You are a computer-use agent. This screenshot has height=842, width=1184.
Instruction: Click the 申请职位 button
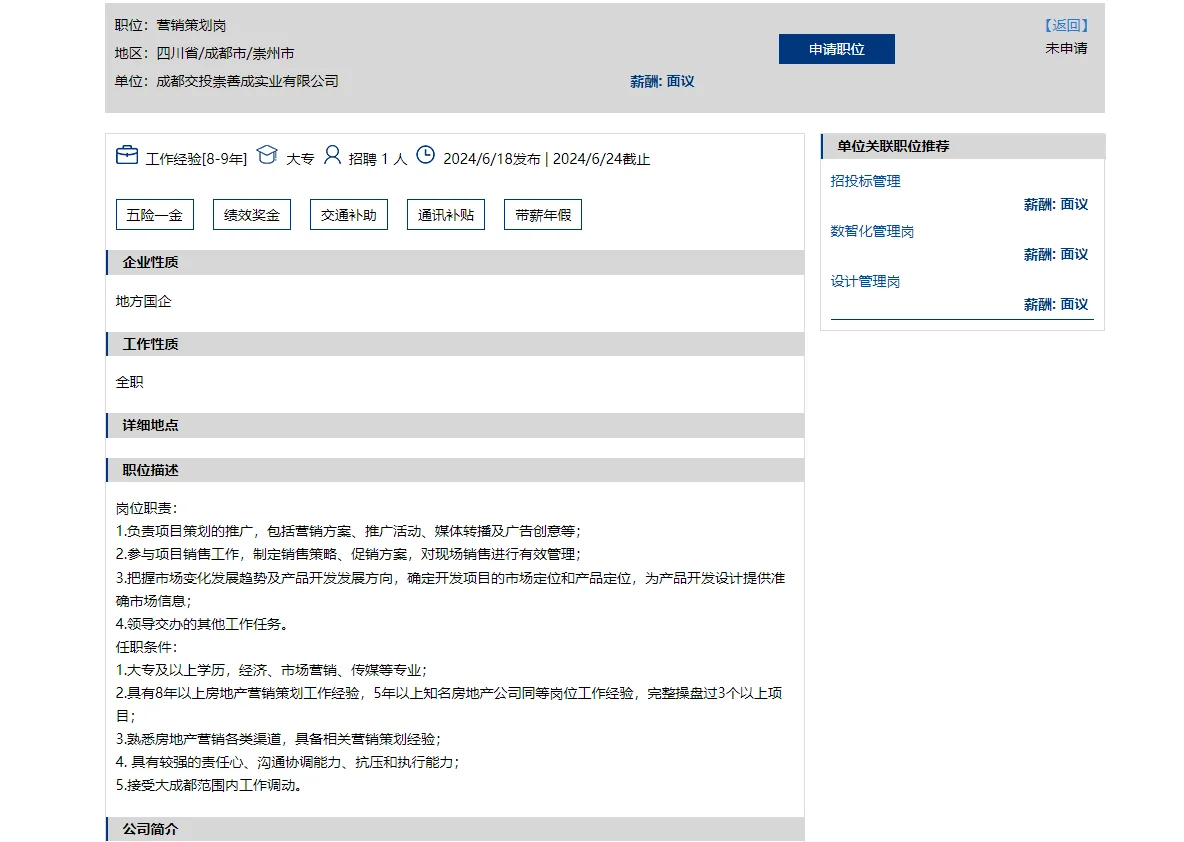click(x=836, y=48)
